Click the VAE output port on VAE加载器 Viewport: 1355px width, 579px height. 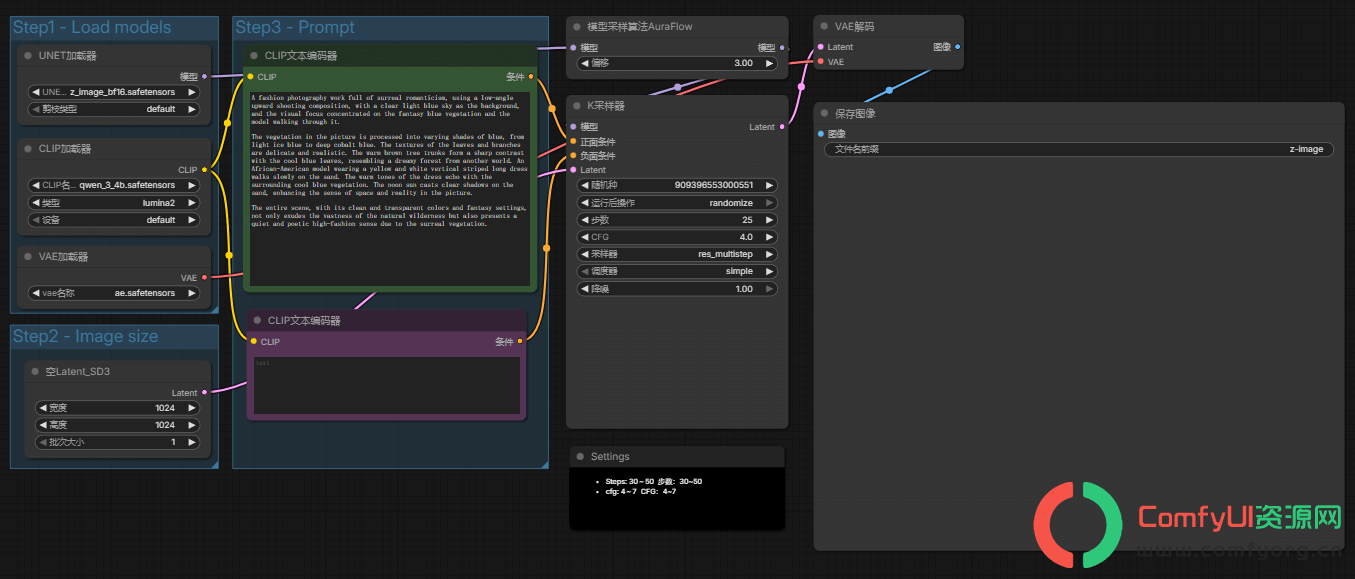pyautogui.click(x=205, y=277)
